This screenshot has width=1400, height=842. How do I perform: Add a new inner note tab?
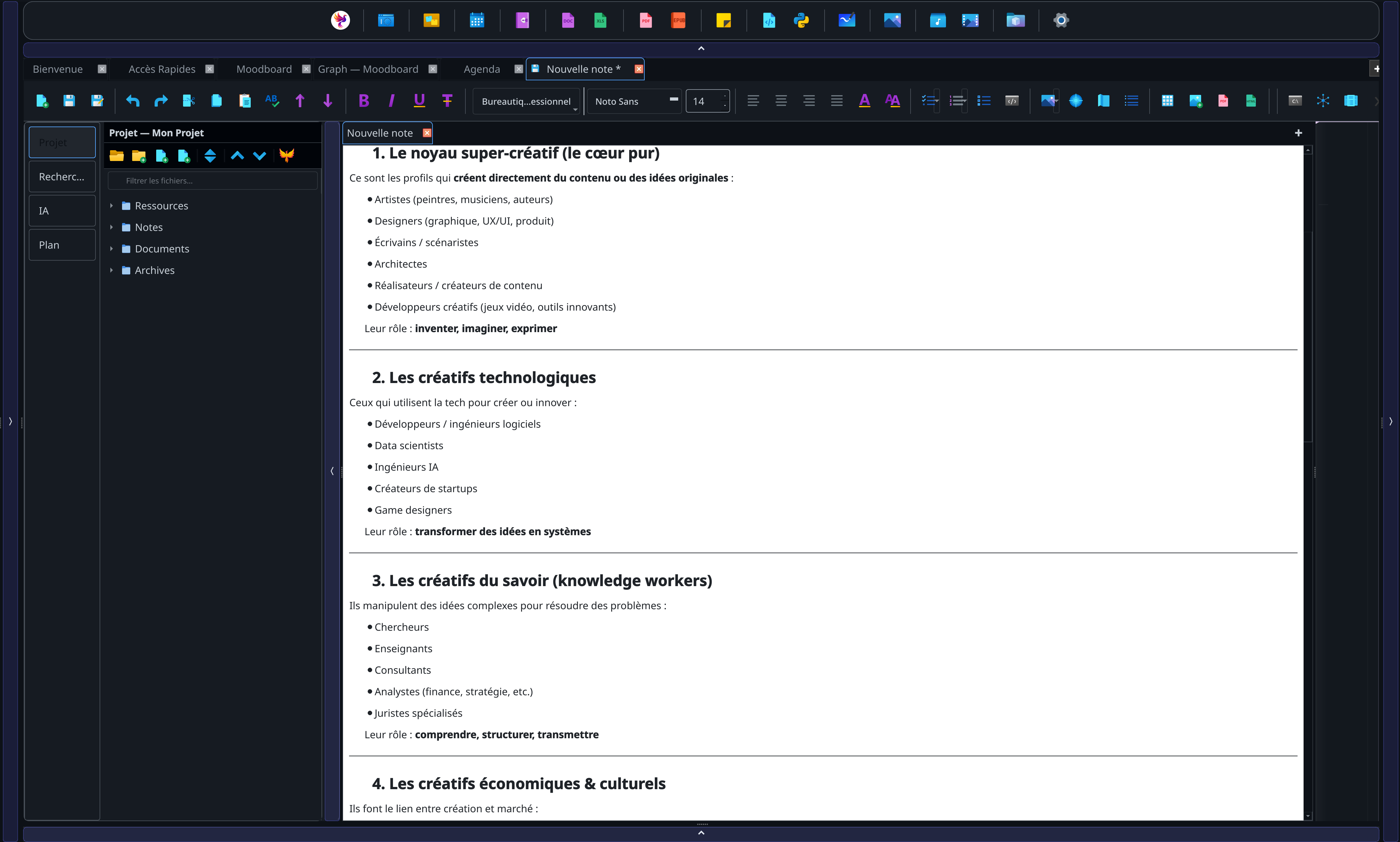tap(1299, 133)
